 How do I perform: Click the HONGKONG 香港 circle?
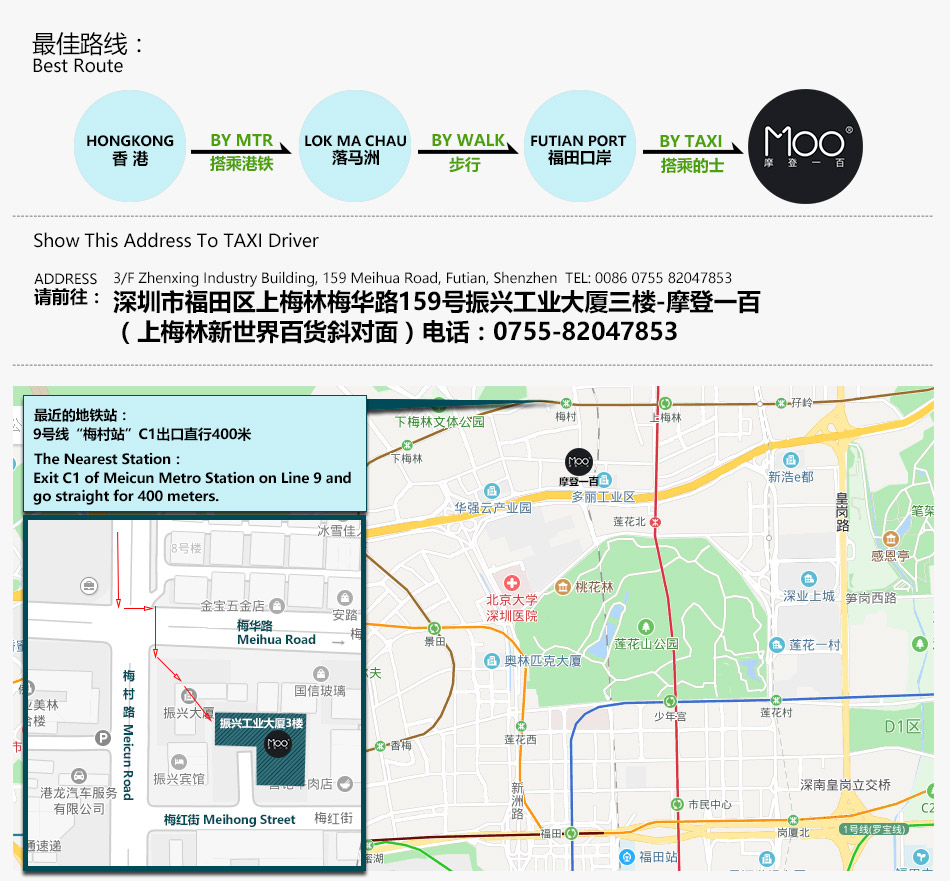tap(130, 146)
